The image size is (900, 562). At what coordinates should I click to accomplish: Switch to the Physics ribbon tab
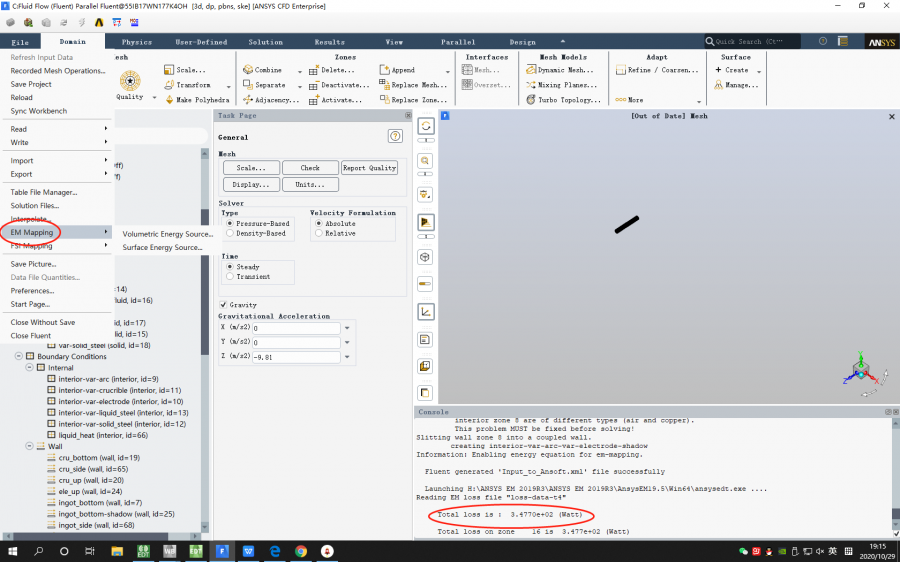[136, 42]
